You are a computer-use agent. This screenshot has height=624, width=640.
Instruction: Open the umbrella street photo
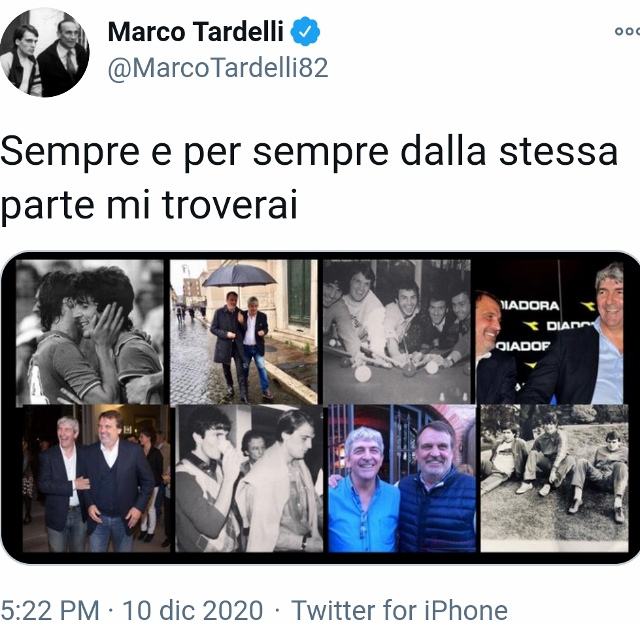pyautogui.click(x=244, y=332)
